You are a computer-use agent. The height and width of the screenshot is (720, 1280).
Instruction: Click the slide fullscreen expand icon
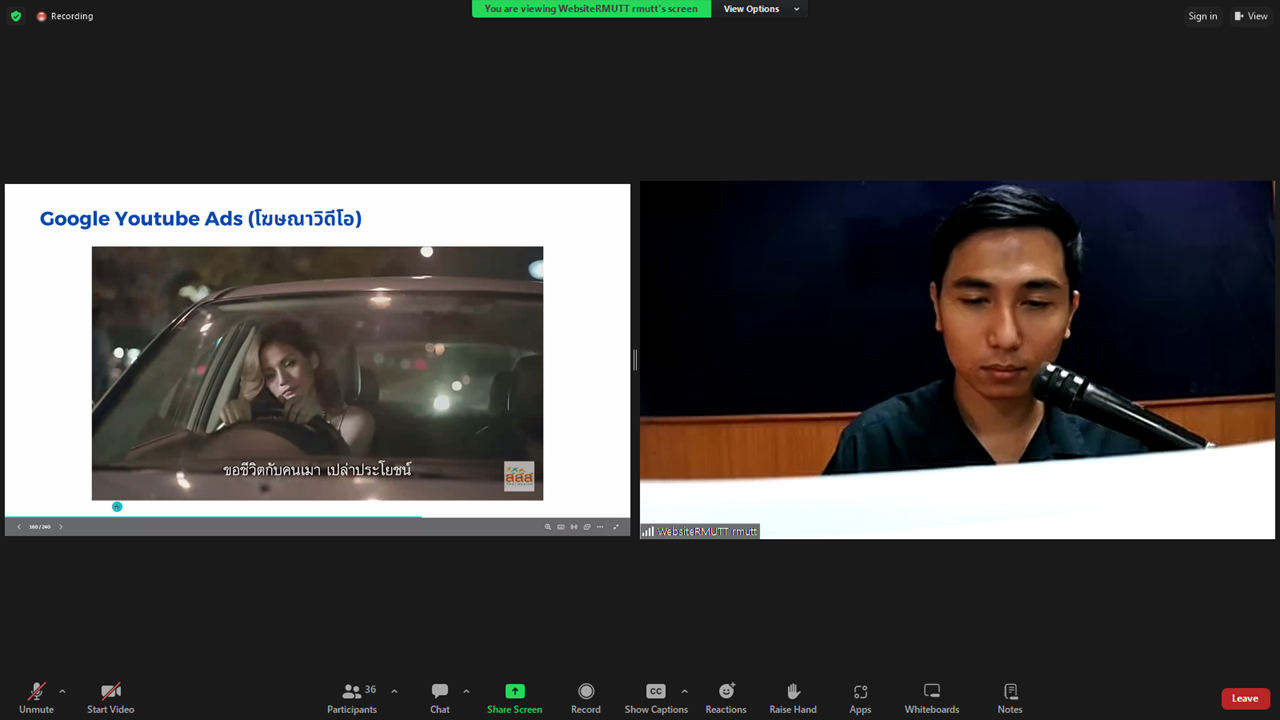(616, 526)
